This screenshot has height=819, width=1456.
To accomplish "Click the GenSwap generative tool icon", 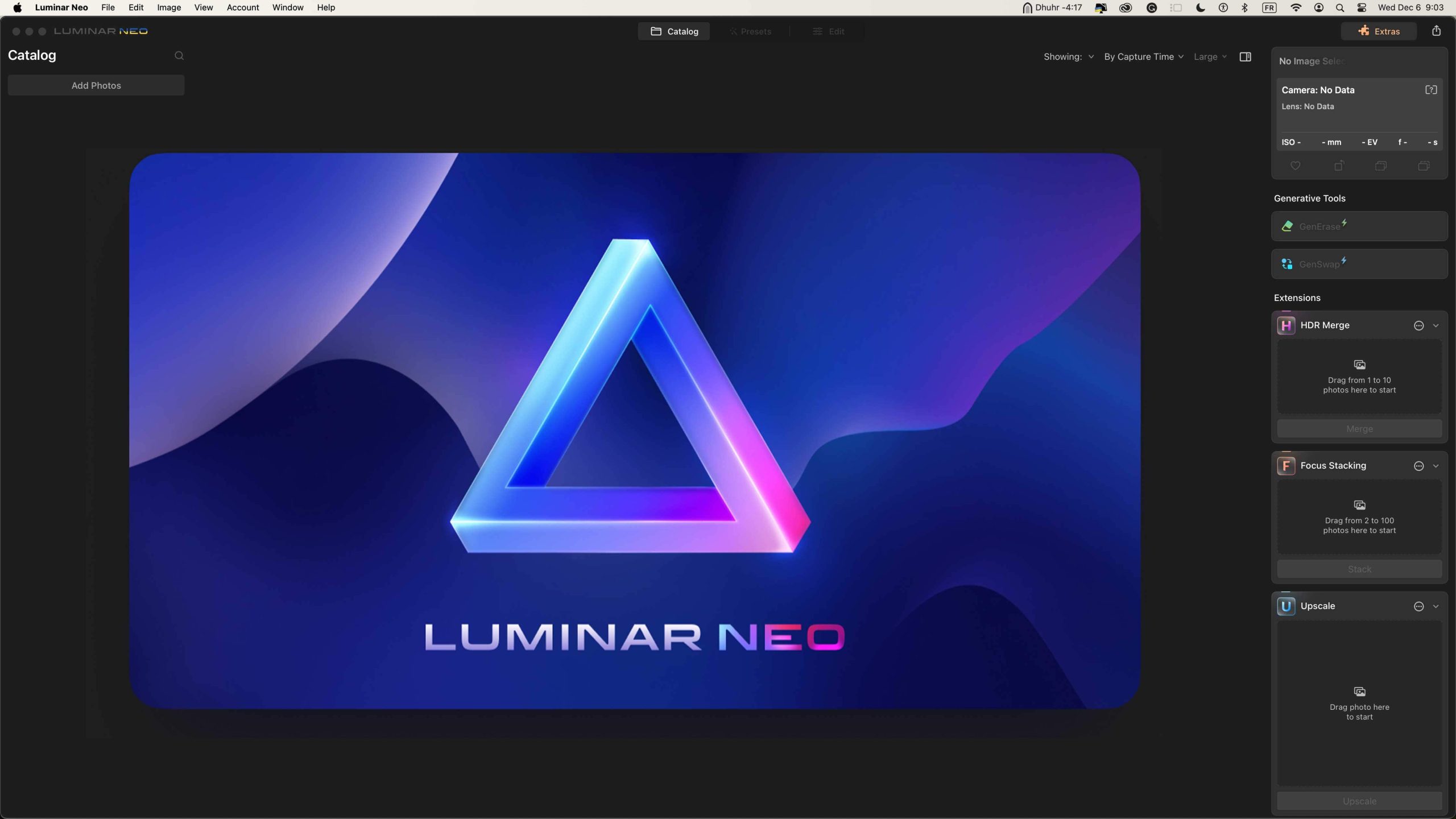I will coord(1287,262).
